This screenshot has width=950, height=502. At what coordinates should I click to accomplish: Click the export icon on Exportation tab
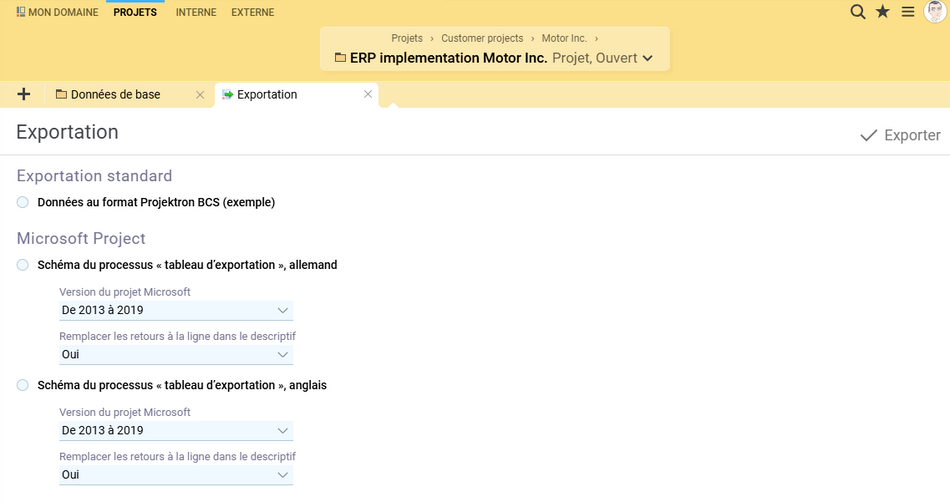click(227, 94)
